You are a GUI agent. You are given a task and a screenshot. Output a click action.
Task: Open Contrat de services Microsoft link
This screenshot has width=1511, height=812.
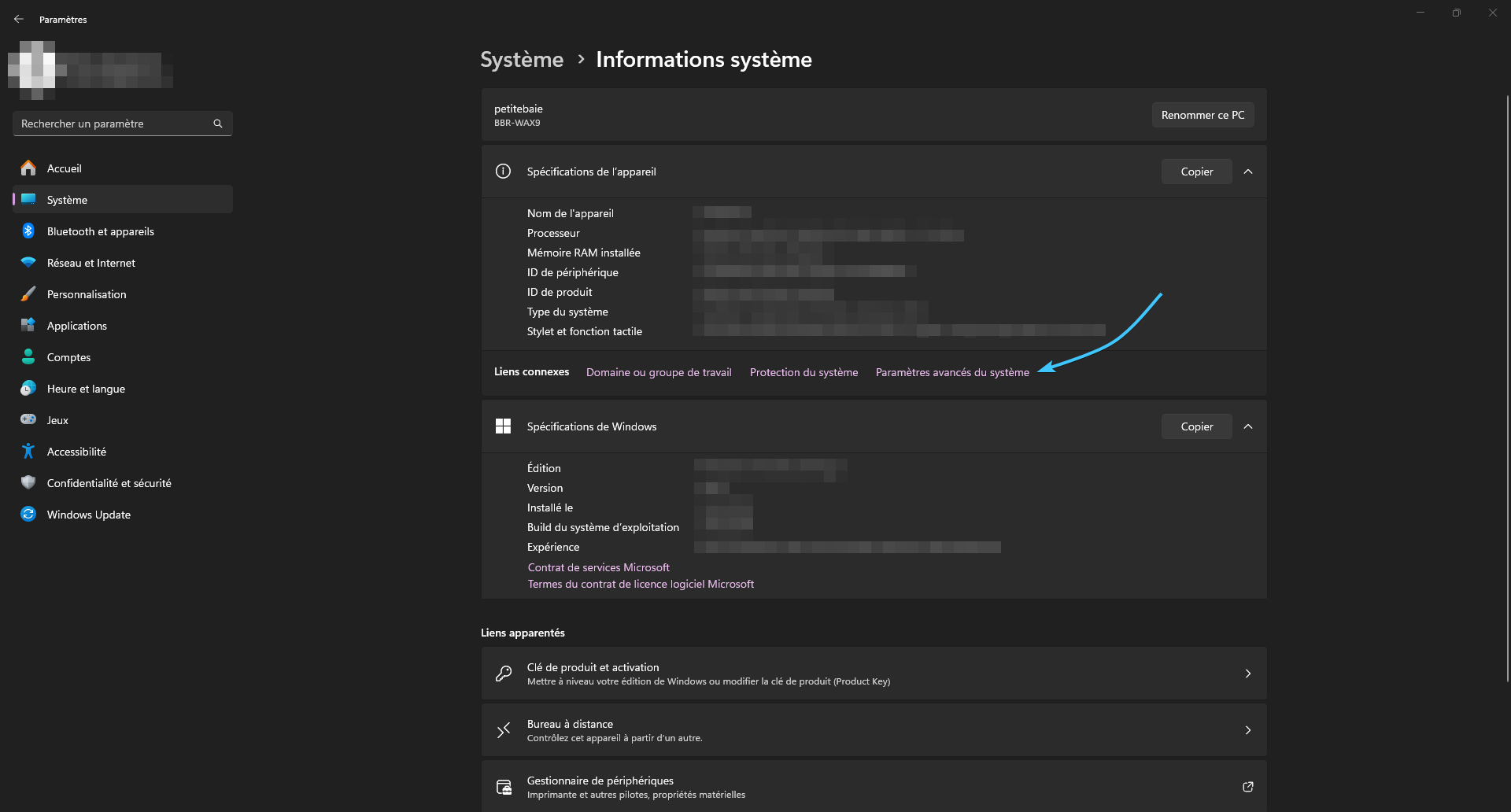coord(598,567)
